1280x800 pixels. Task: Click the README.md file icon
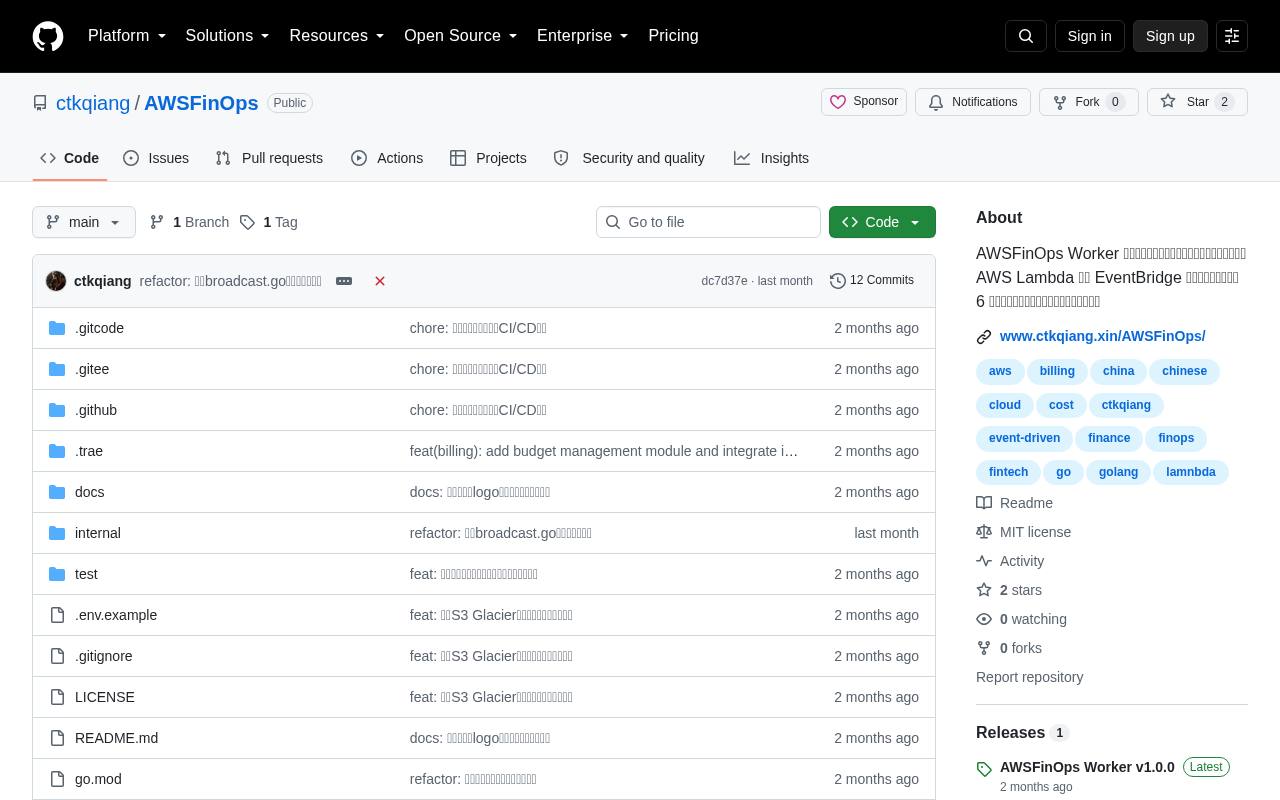tap(57, 738)
